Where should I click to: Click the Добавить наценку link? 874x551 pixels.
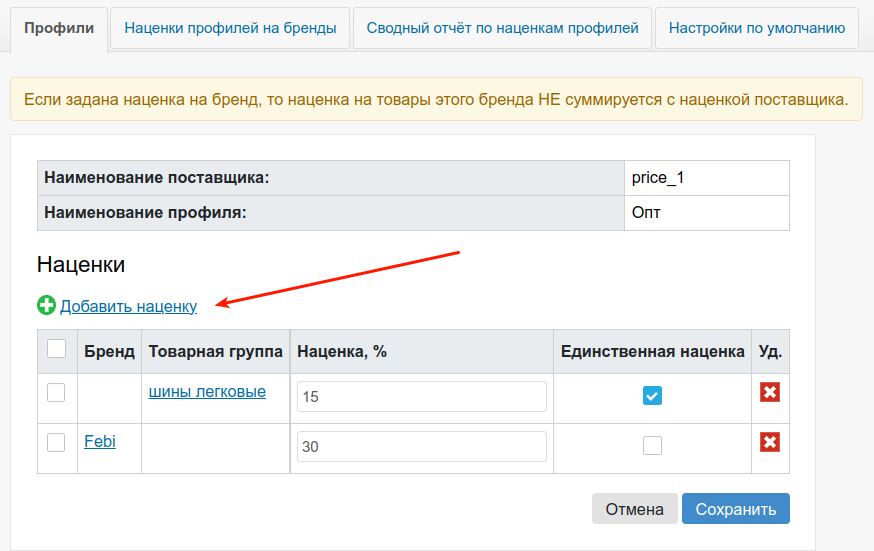[129, 306]
